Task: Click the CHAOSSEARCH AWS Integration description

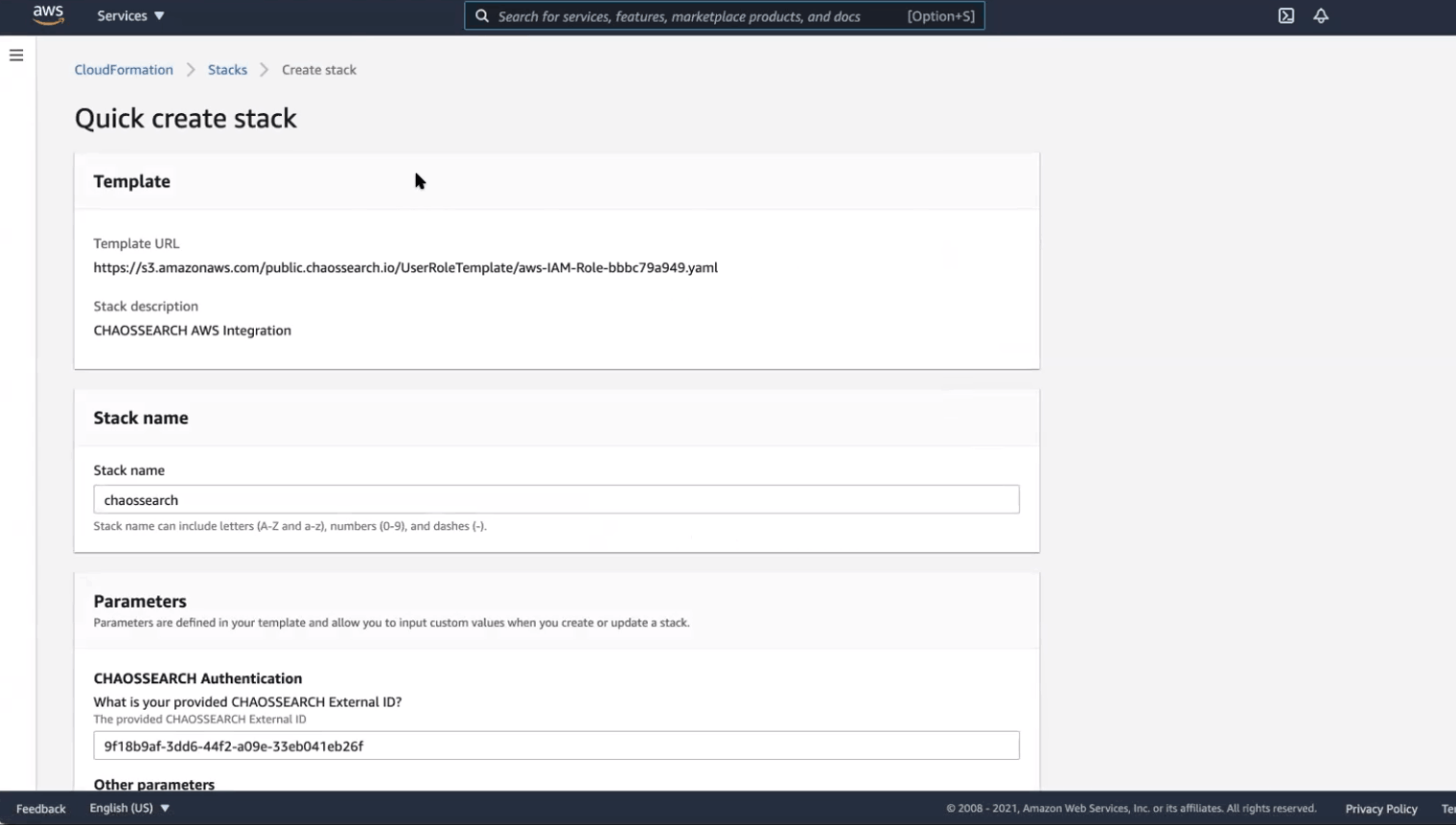Action: (x=193, y=331)
